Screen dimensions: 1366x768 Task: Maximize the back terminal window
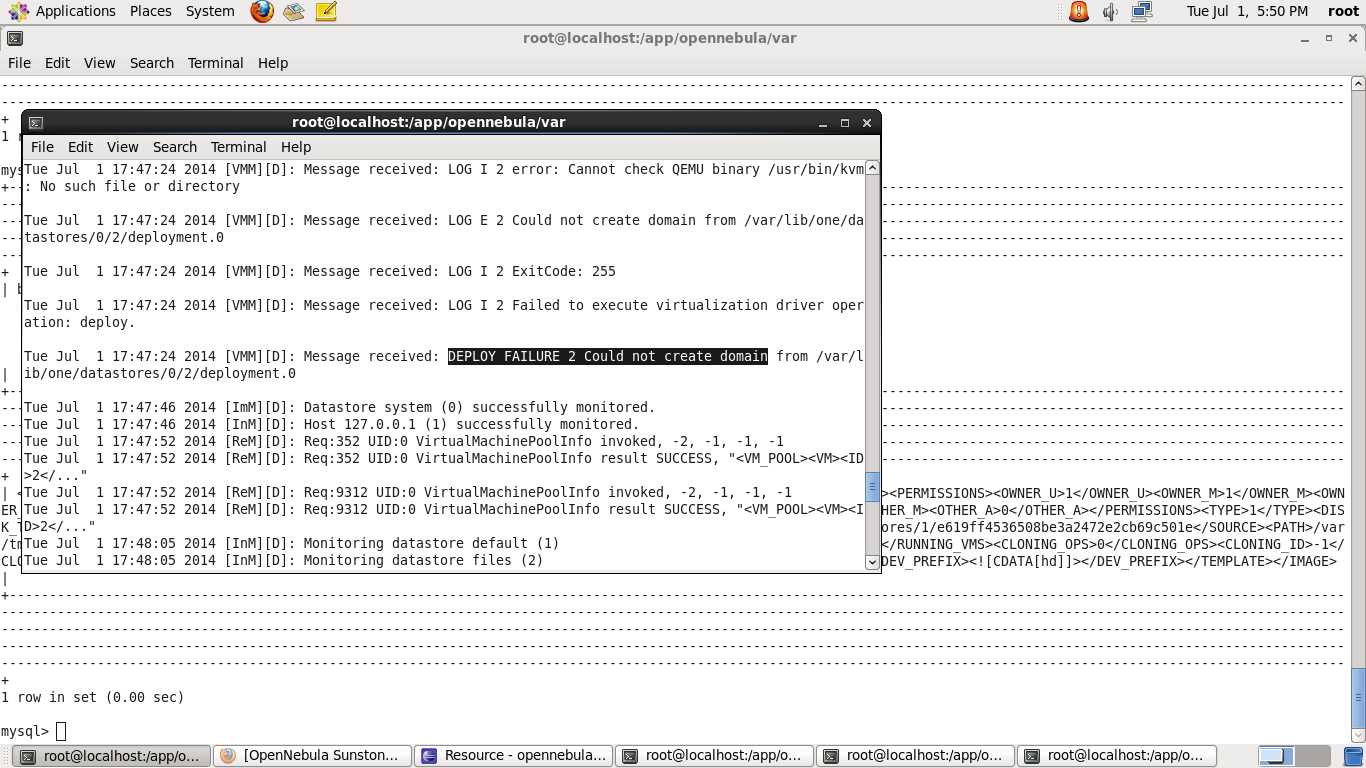point(1328,39)
